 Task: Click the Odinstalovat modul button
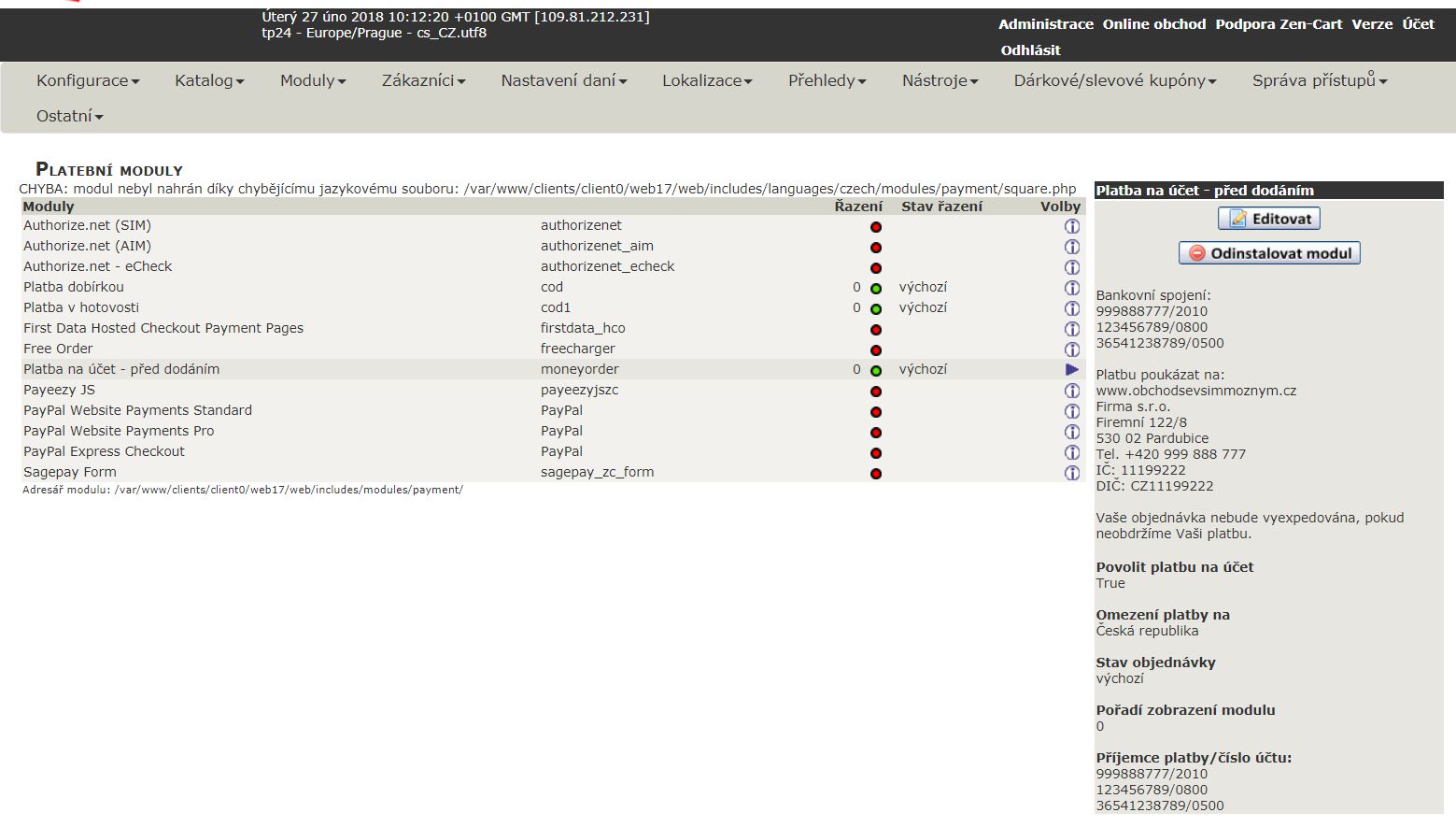coord(1269,253)
